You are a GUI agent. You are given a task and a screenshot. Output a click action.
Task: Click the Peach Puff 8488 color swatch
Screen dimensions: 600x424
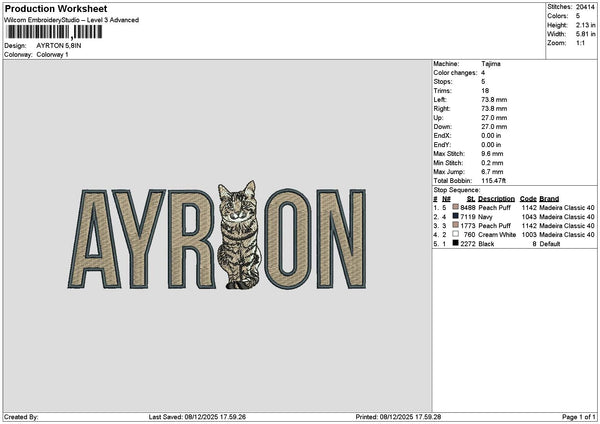tap(455, 207)
